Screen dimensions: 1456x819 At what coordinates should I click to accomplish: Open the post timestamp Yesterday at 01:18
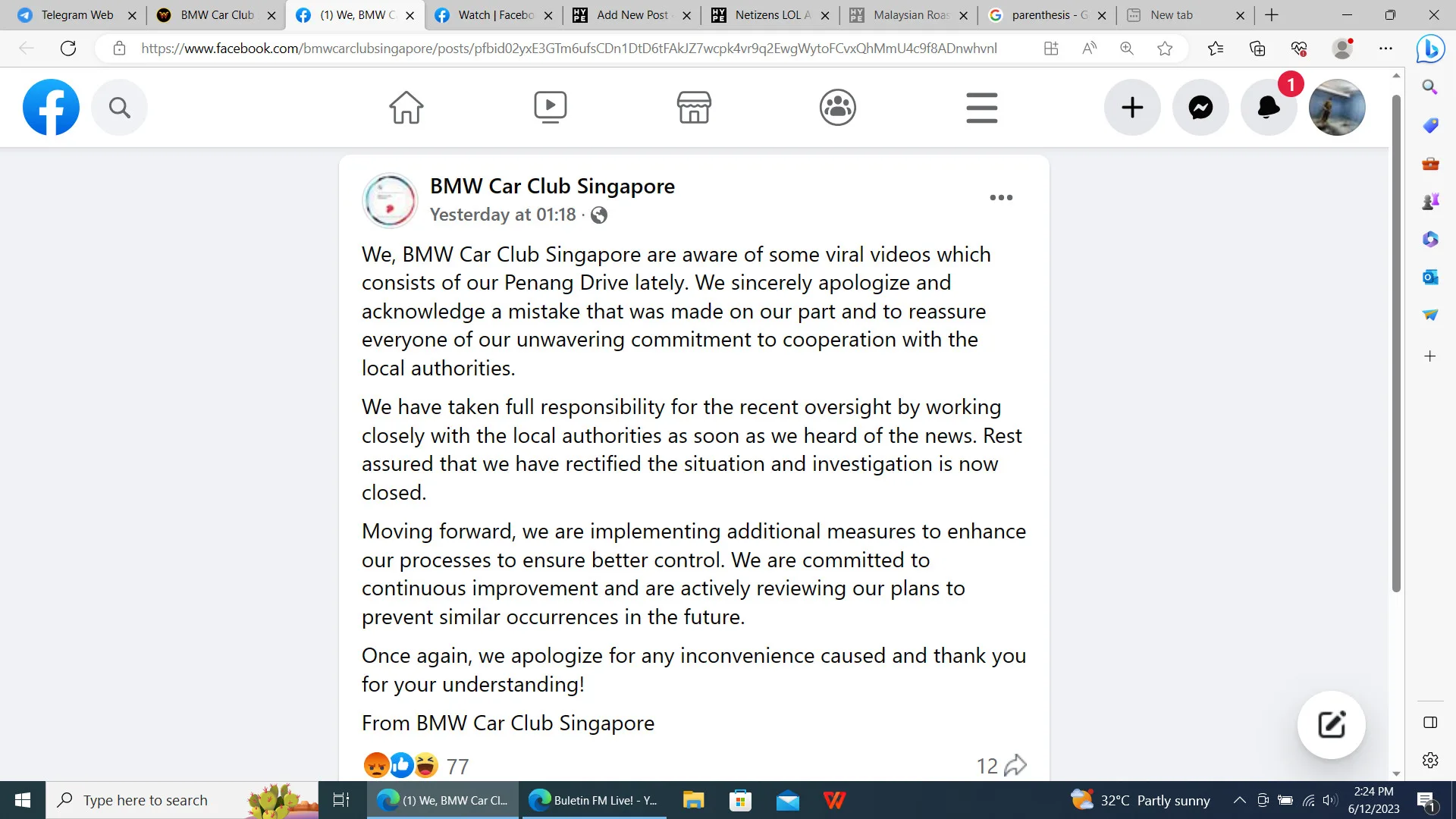point(503,215)
